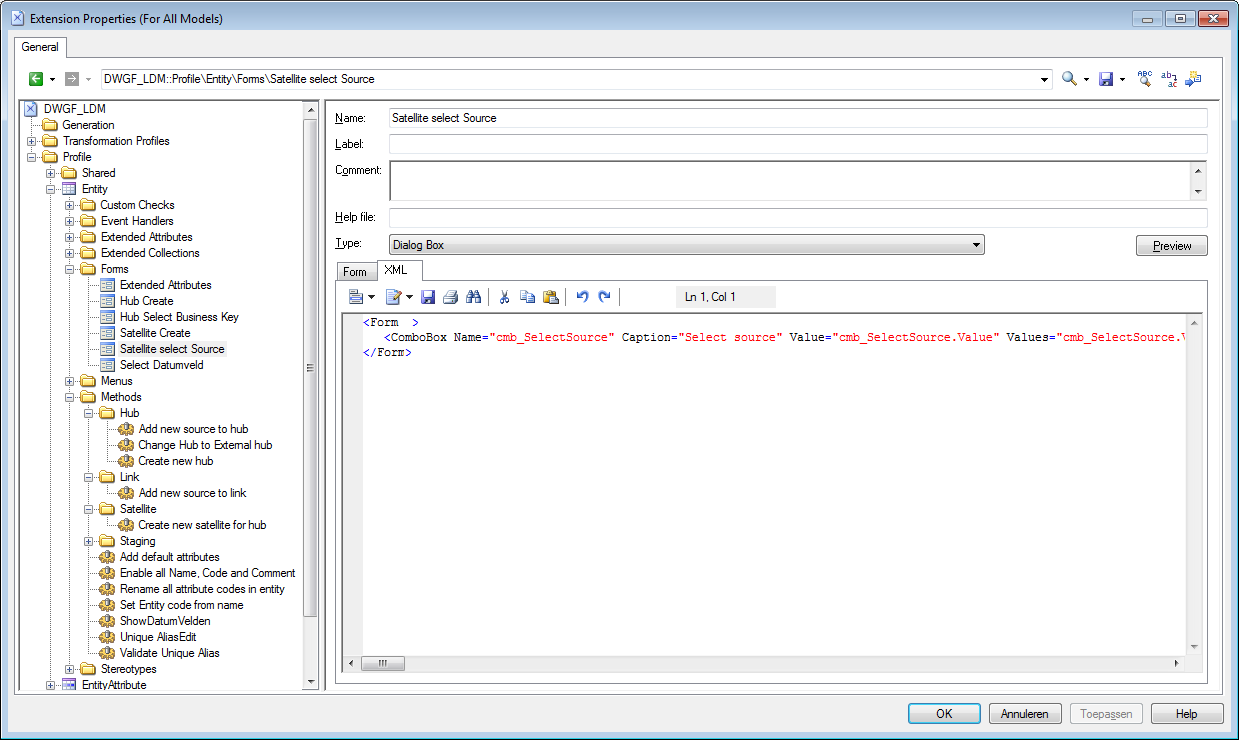The image size is (1239, 740).
Task: Click the Preview button
Action: 1172,245
